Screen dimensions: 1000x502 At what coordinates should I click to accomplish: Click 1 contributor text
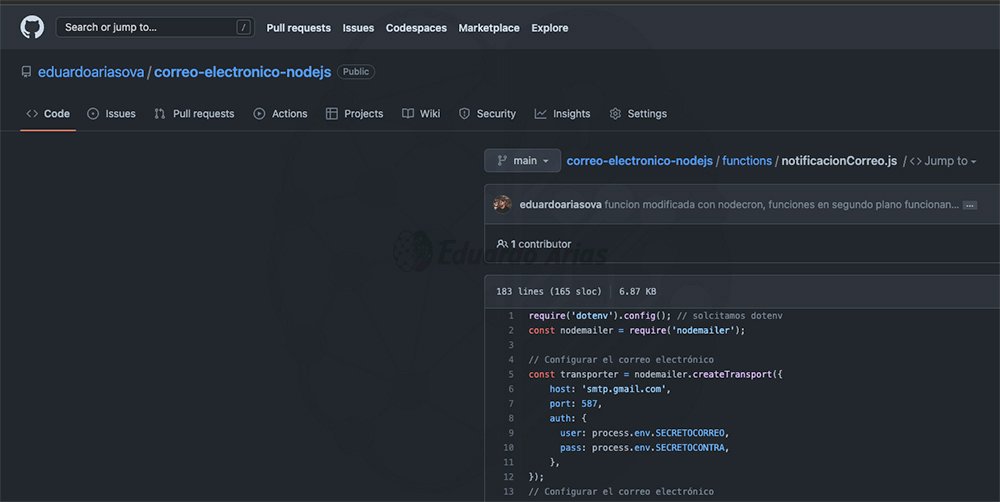(x=541, y=244)
